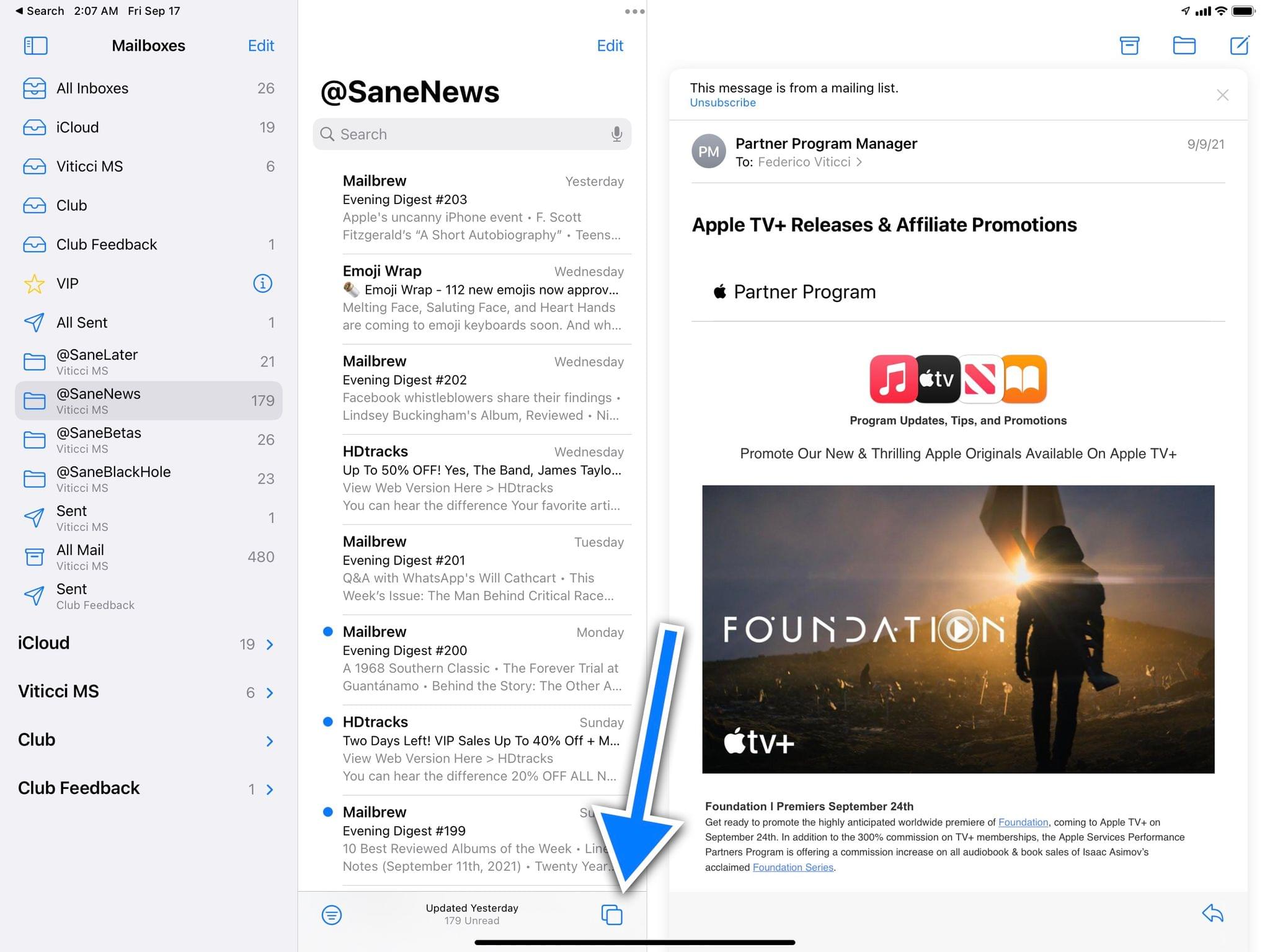The image size is (1270, 952).
Task: Open the @SaneLater folder
Action: coord(149,362)
